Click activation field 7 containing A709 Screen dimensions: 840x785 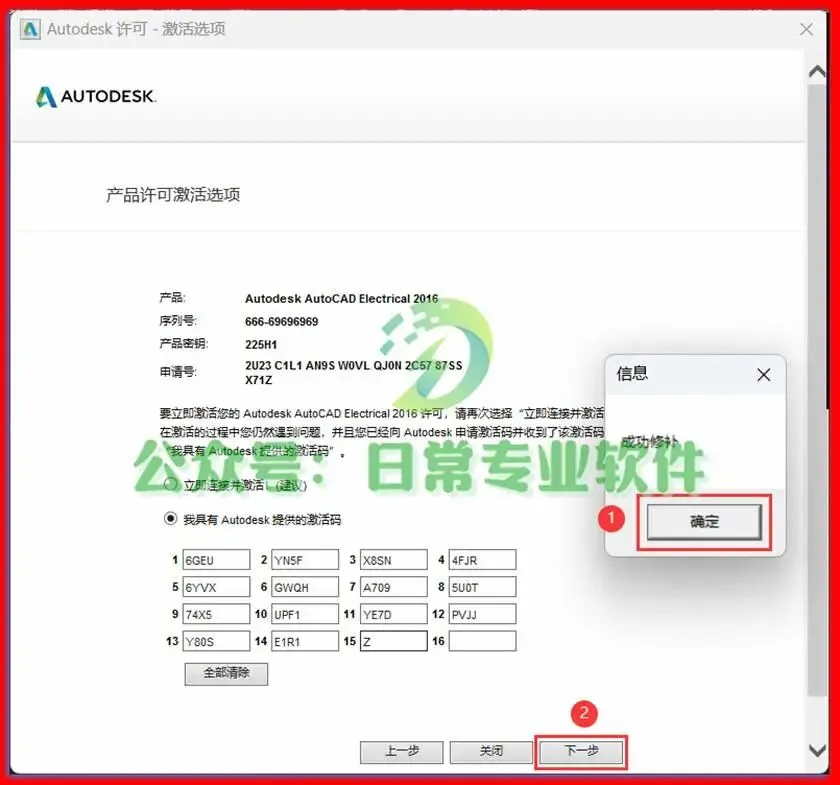click(x=394, y=587)
